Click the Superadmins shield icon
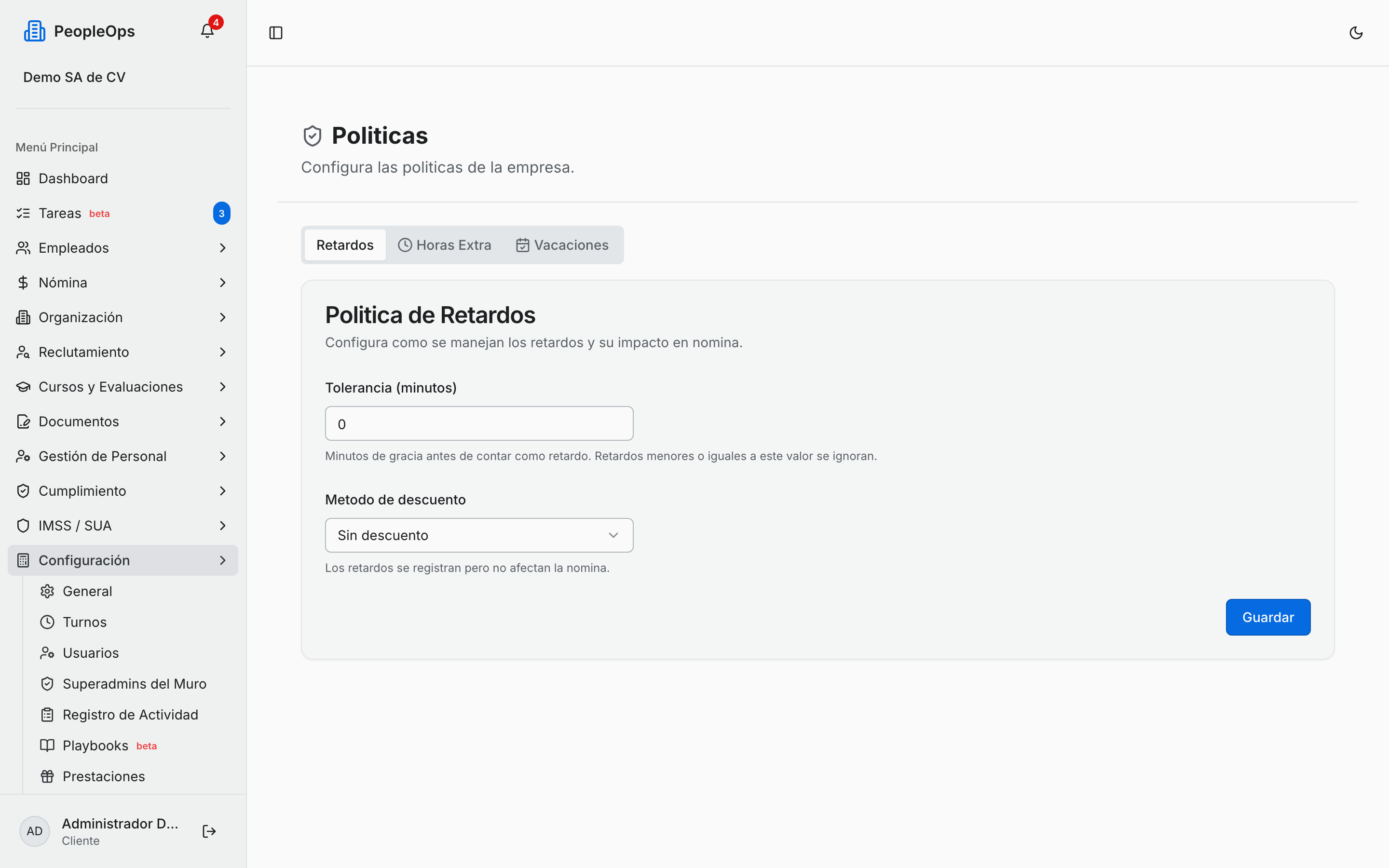This screenshot has width=1389, height=868. click(x=47, y=684)
